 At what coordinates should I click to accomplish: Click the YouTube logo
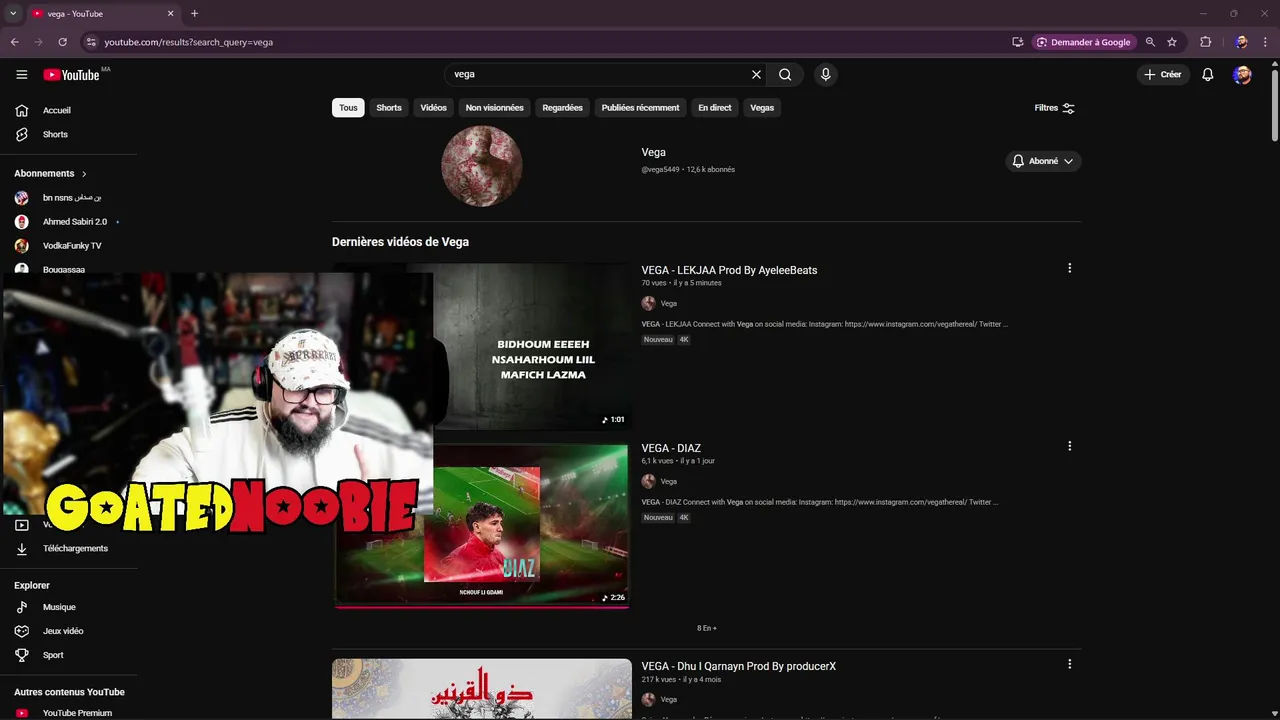pos(71,75)
